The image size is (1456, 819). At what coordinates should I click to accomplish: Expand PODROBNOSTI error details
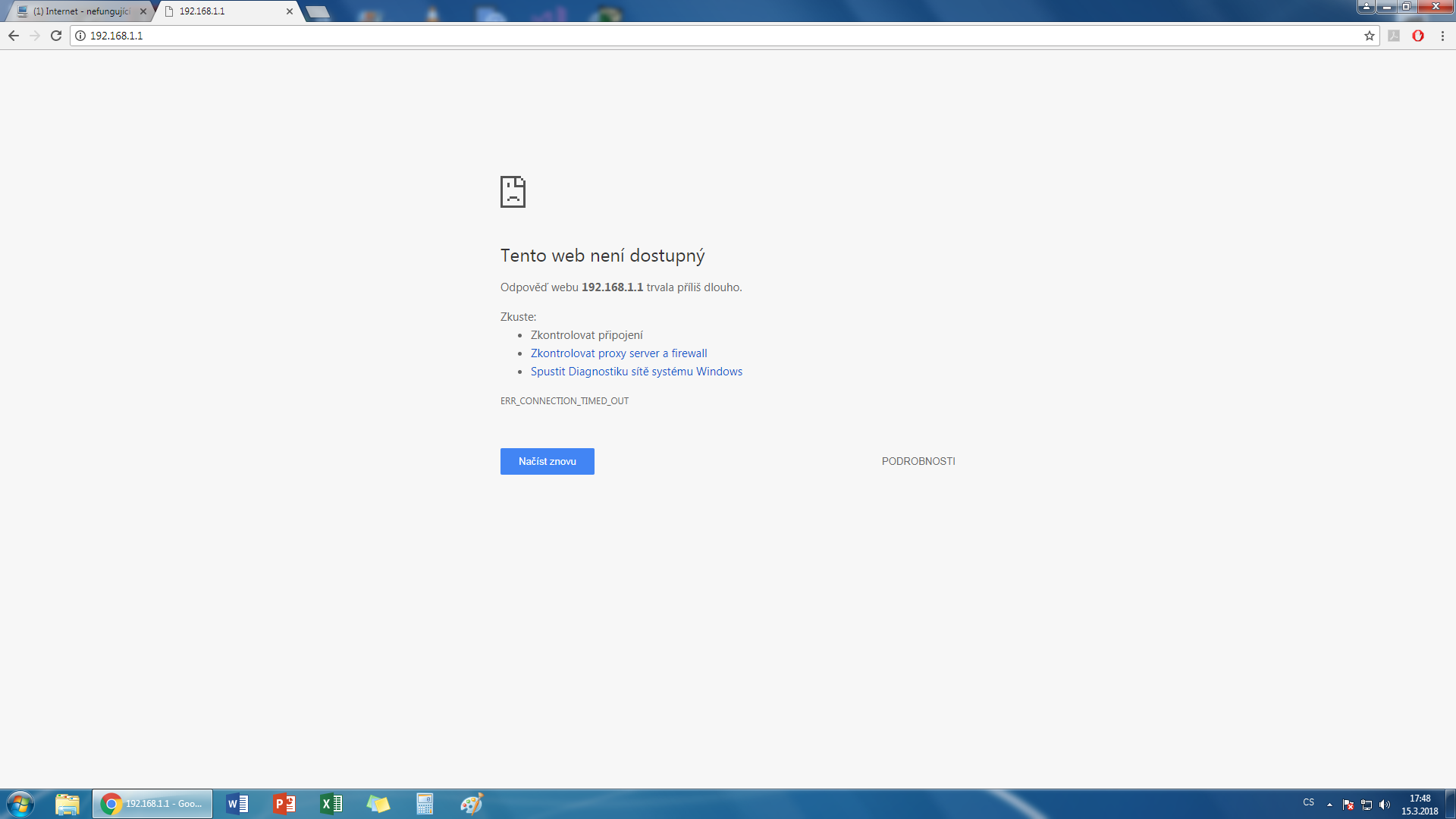pos(918,461)
